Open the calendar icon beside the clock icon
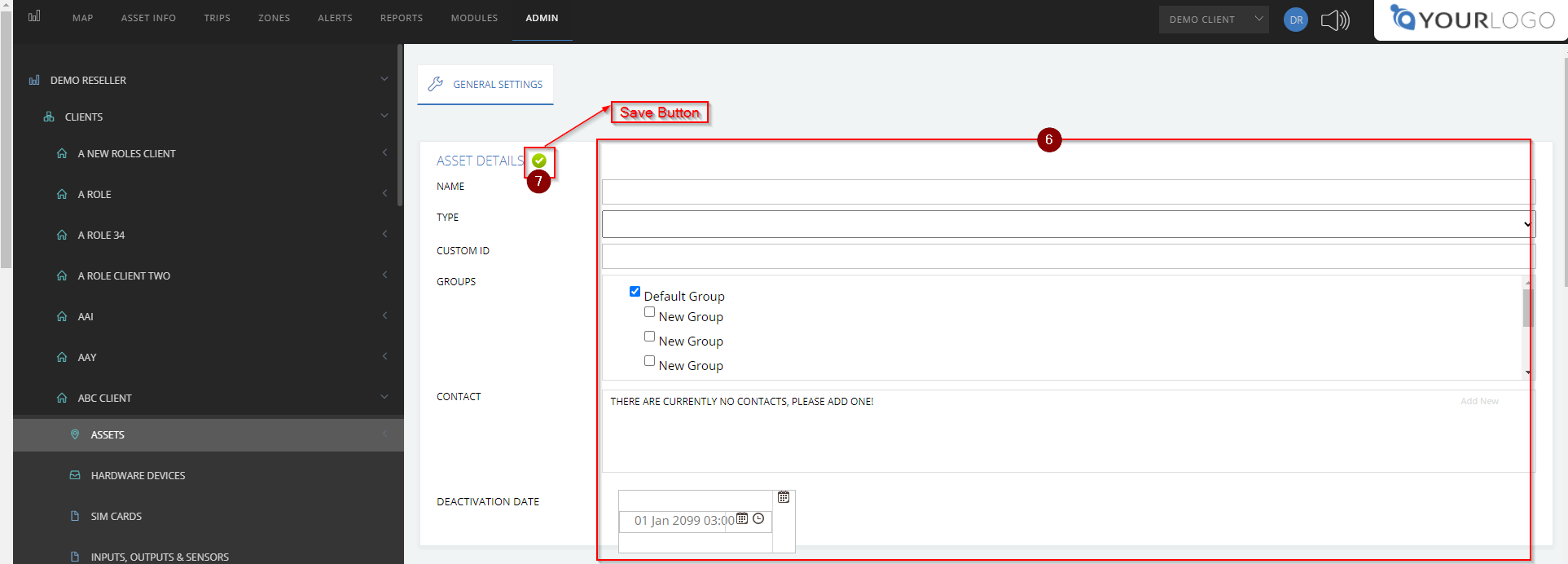 click(x=742, y=518)
